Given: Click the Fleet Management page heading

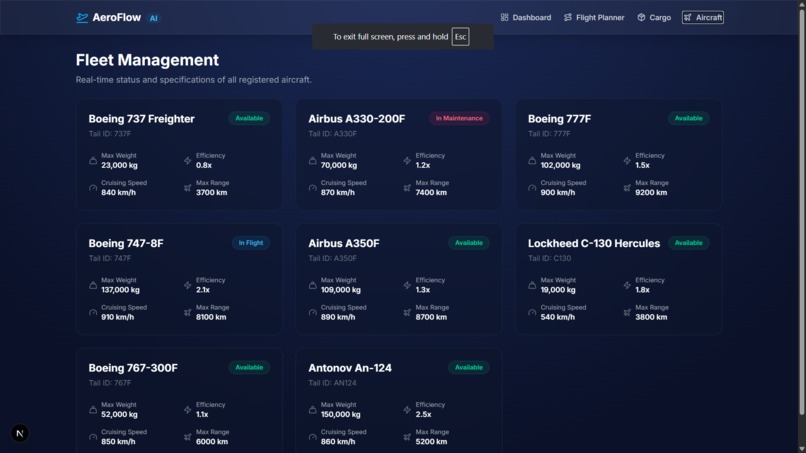Looking at the screenshot, I should [x=147, y=60].
